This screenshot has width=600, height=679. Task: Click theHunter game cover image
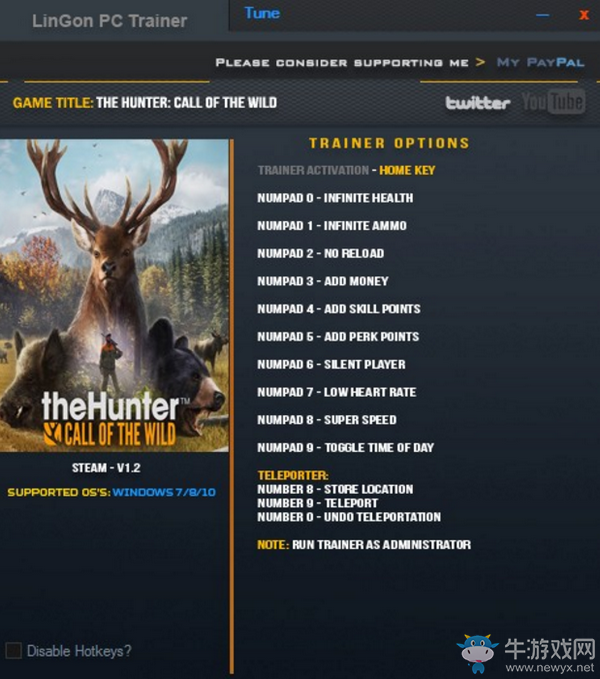click(x=114, y=295)
